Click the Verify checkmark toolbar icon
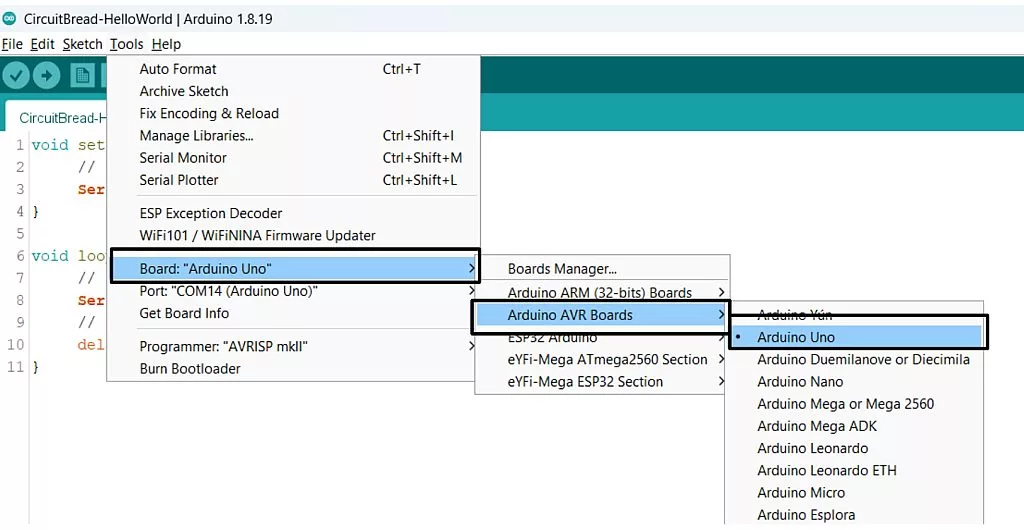The image size is (1024, 530). 16,76
